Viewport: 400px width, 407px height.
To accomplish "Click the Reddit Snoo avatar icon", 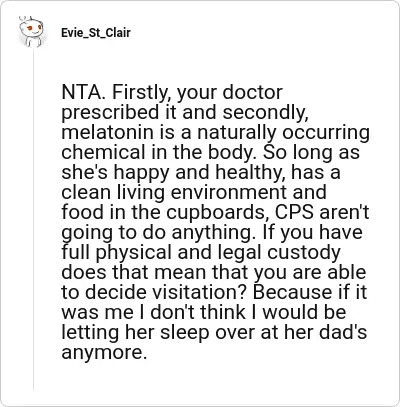I will [31, 32].
